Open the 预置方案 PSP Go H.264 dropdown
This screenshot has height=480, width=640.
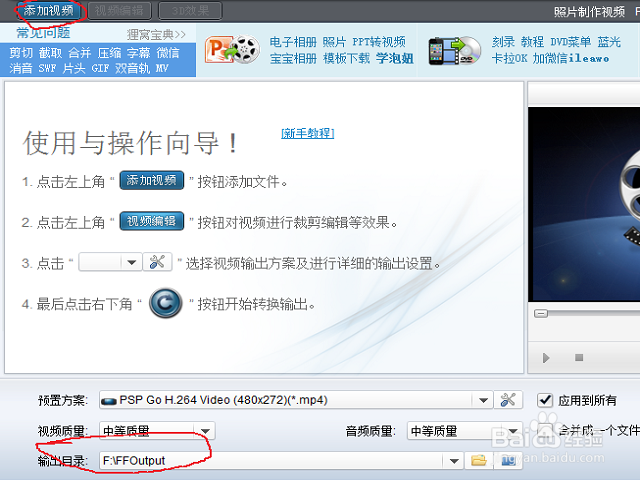(296, 400)
